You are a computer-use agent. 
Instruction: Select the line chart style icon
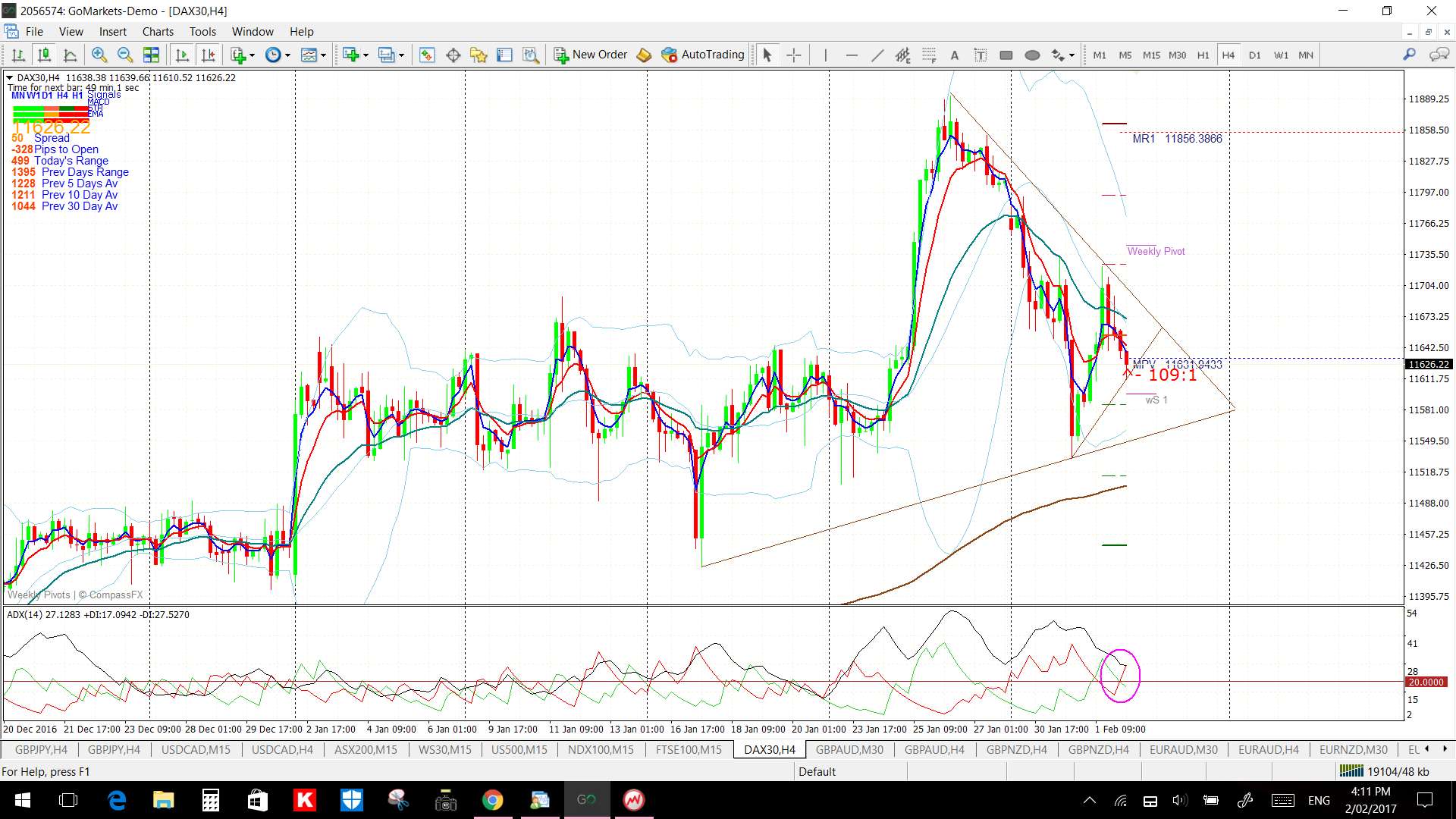tap(70, 55)
